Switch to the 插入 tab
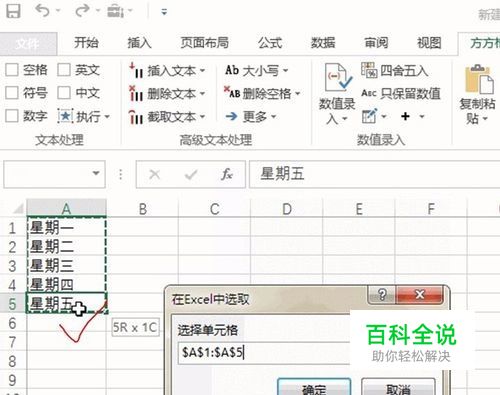 139,43
